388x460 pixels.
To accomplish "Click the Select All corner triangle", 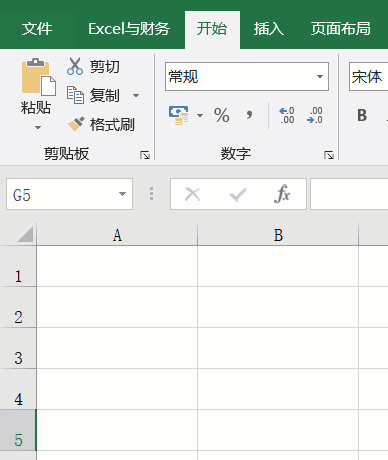I will pyautogui.click(x=25, y=234).
